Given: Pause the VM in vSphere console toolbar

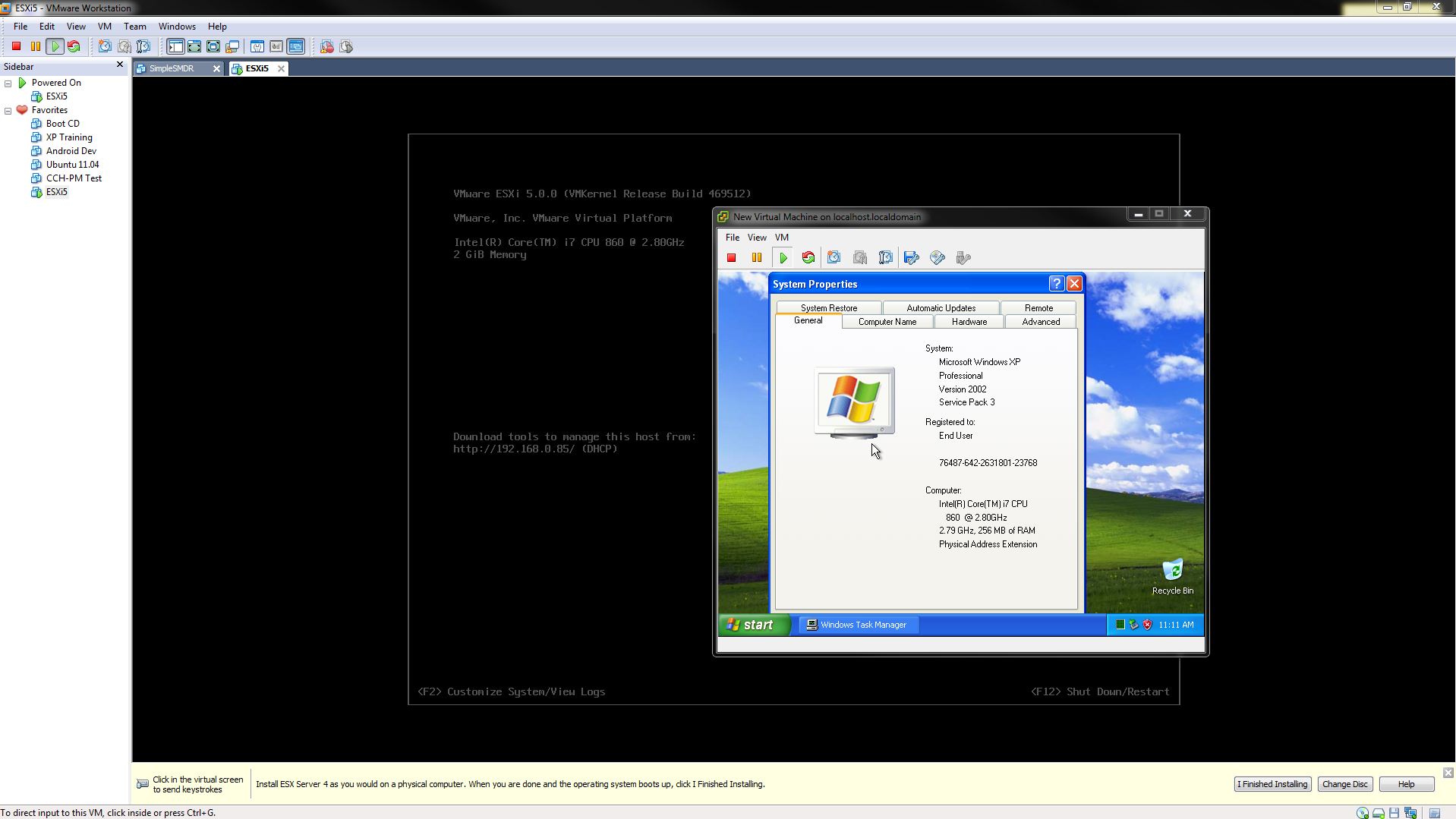Looking at the screenshot, I should tap(757, 258).
